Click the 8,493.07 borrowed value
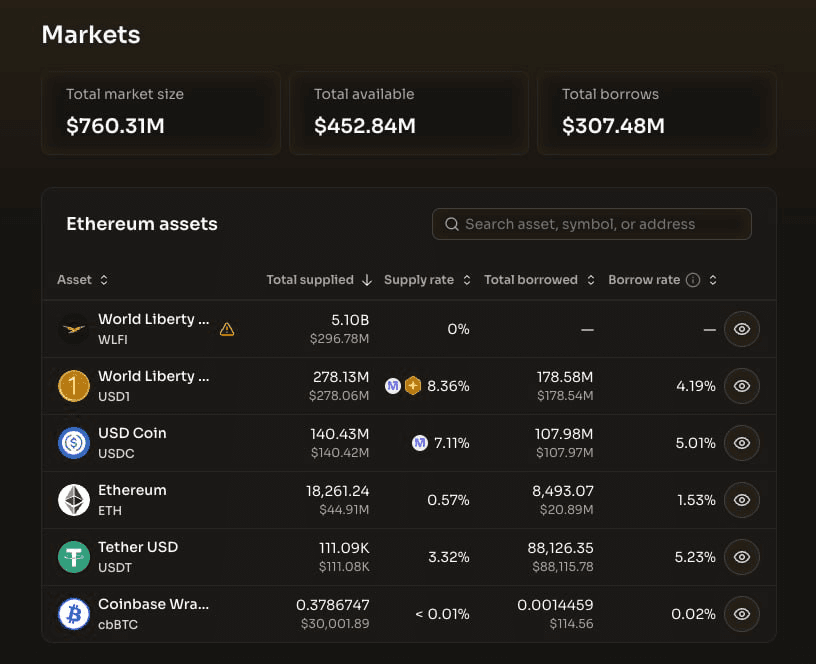The image size is (816, 664). pyautogui.click(x=563, y=491)
